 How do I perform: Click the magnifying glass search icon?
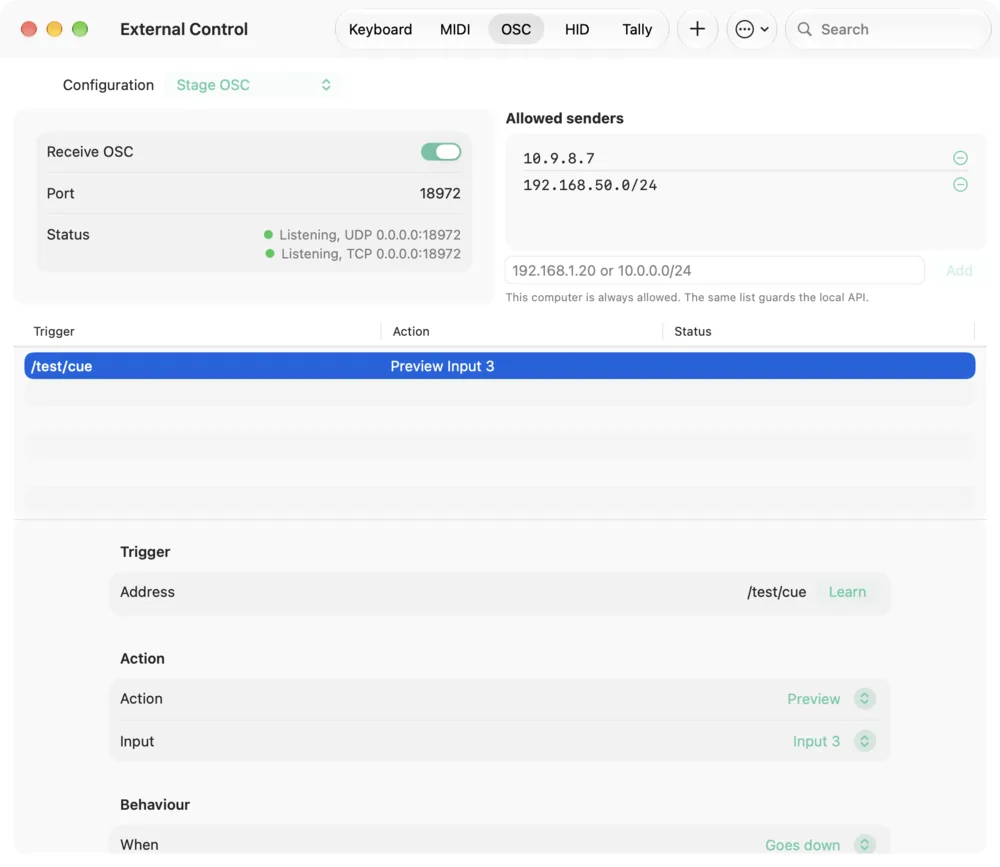pyautogui.click(x=804, y=29)
